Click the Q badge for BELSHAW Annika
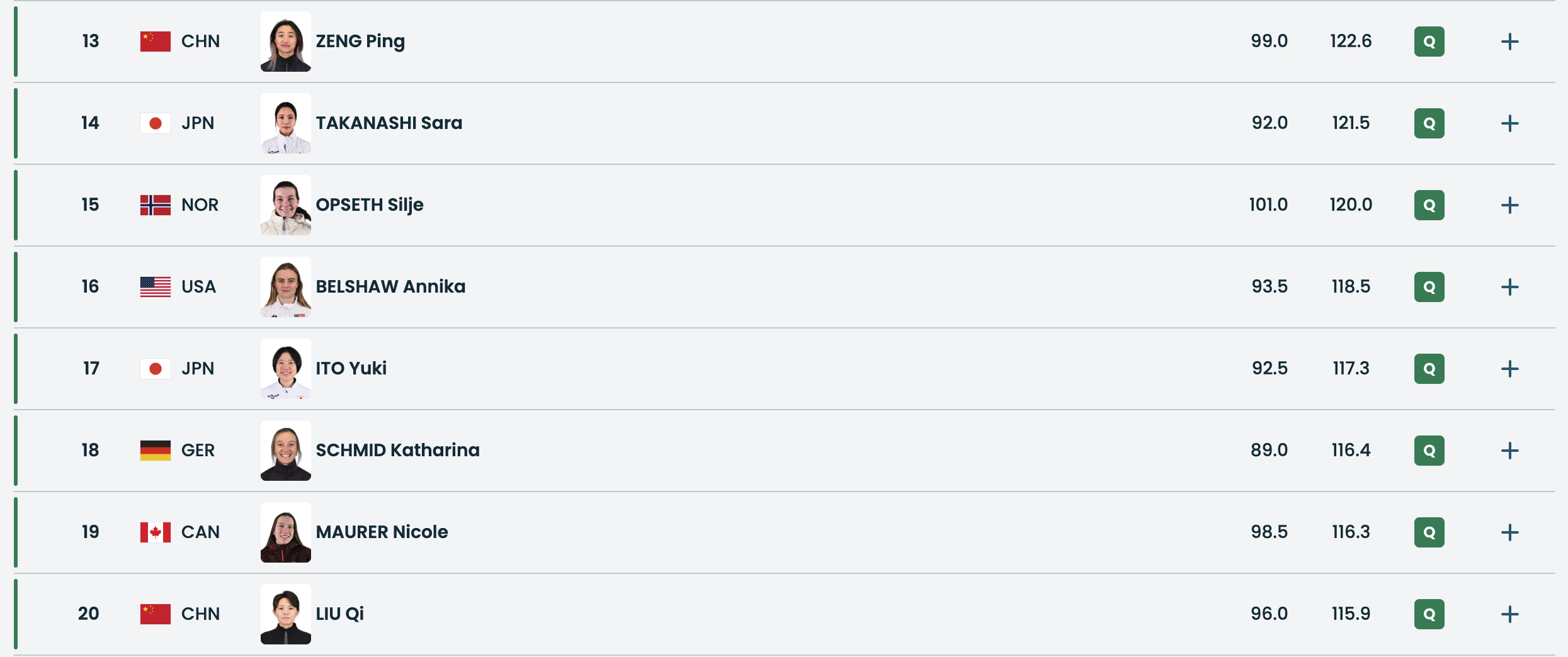Image resolution: width=1568 pixels, height=657 pixels. pyautogui.click(x=1429, y=287)
